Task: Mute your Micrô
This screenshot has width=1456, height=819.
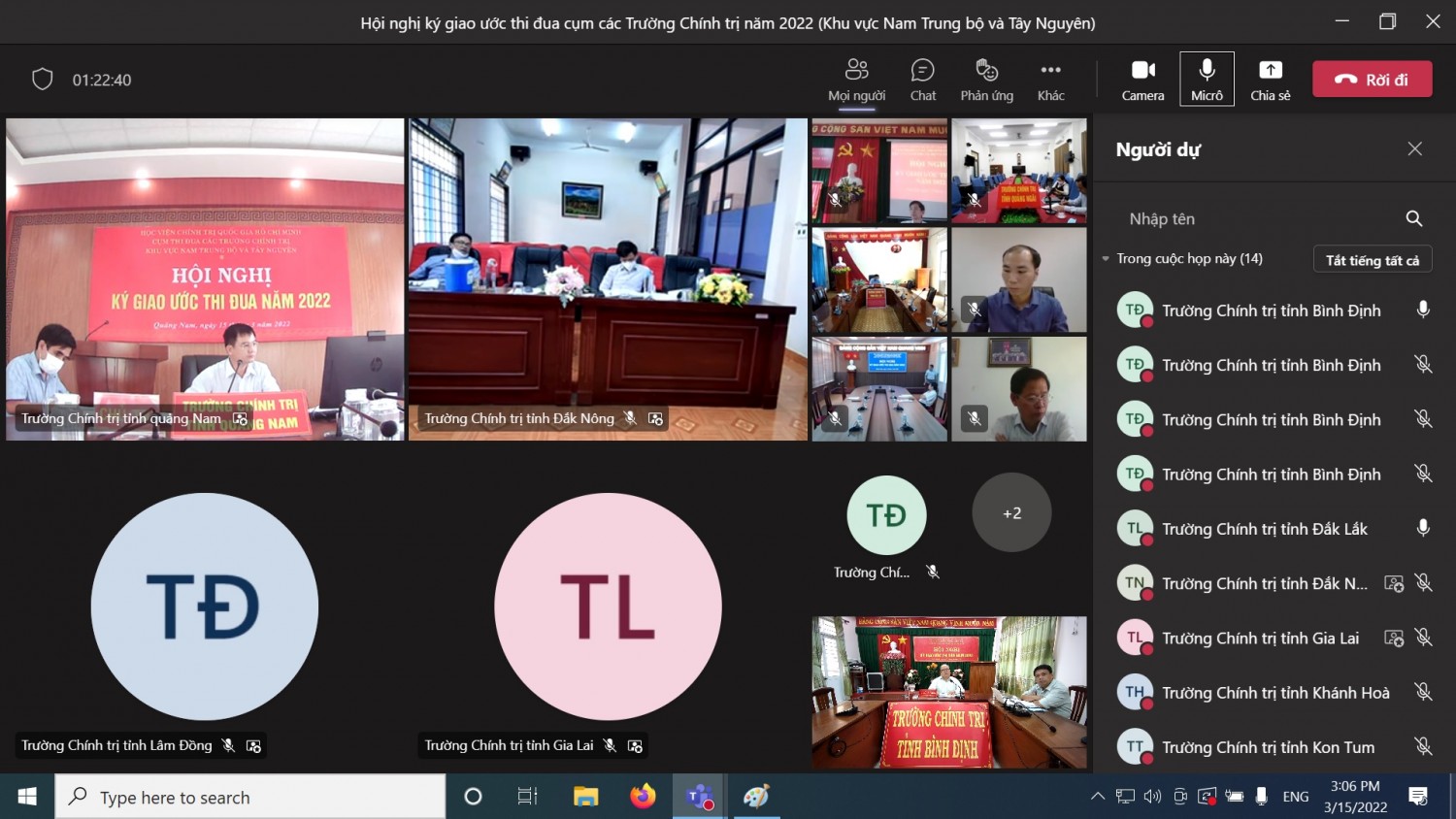Action: (x=1206, y=79)
